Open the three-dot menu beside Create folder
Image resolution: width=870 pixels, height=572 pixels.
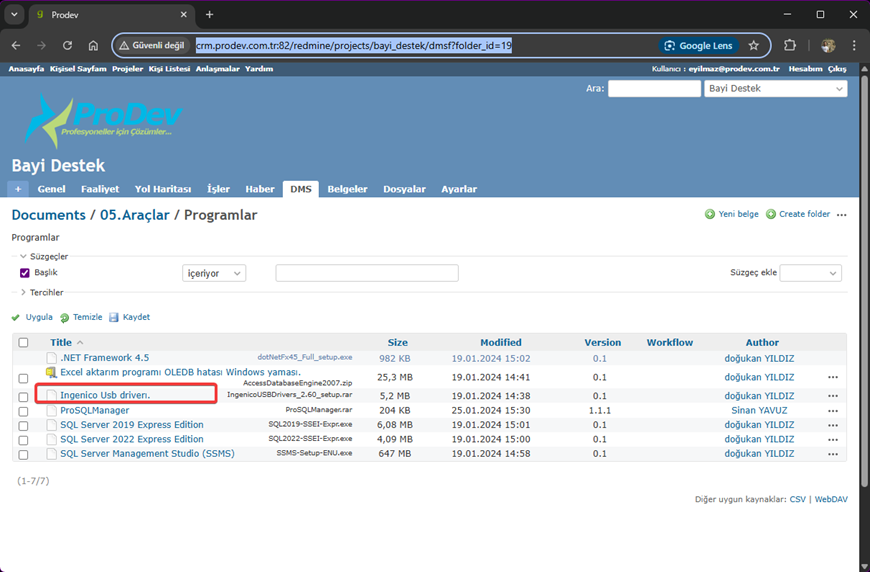[842, 215]
